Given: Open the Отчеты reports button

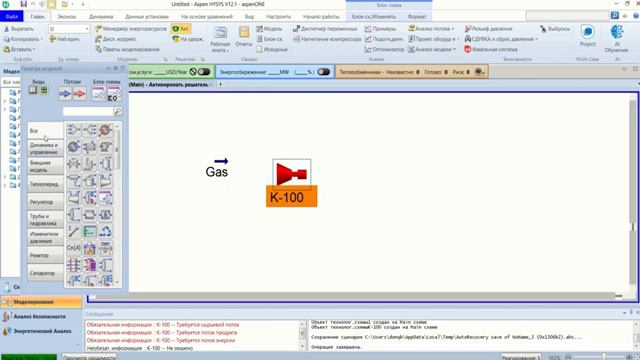Looking at the screenshot, I should coord(244,37).
